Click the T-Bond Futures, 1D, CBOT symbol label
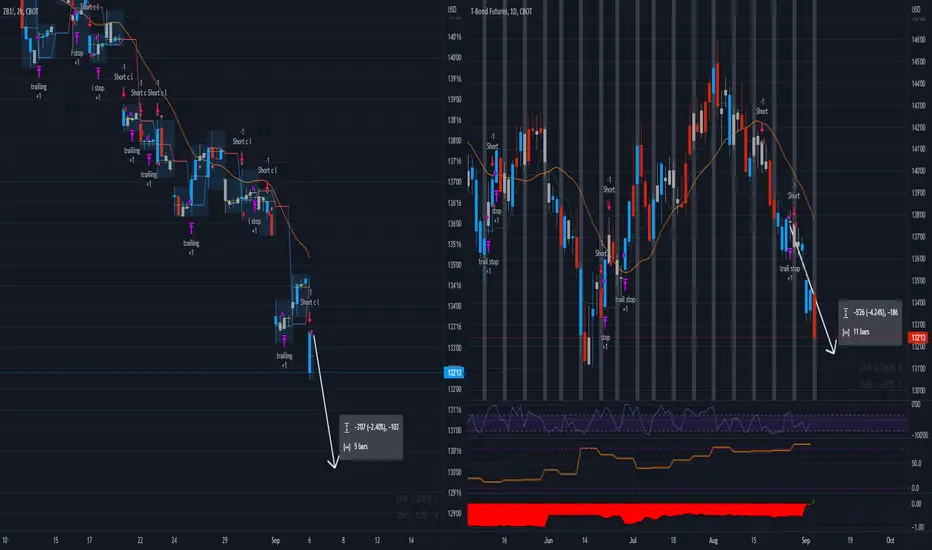Image resolution: width=932 pixels, height=550 pixels. (x=501, y=11)
